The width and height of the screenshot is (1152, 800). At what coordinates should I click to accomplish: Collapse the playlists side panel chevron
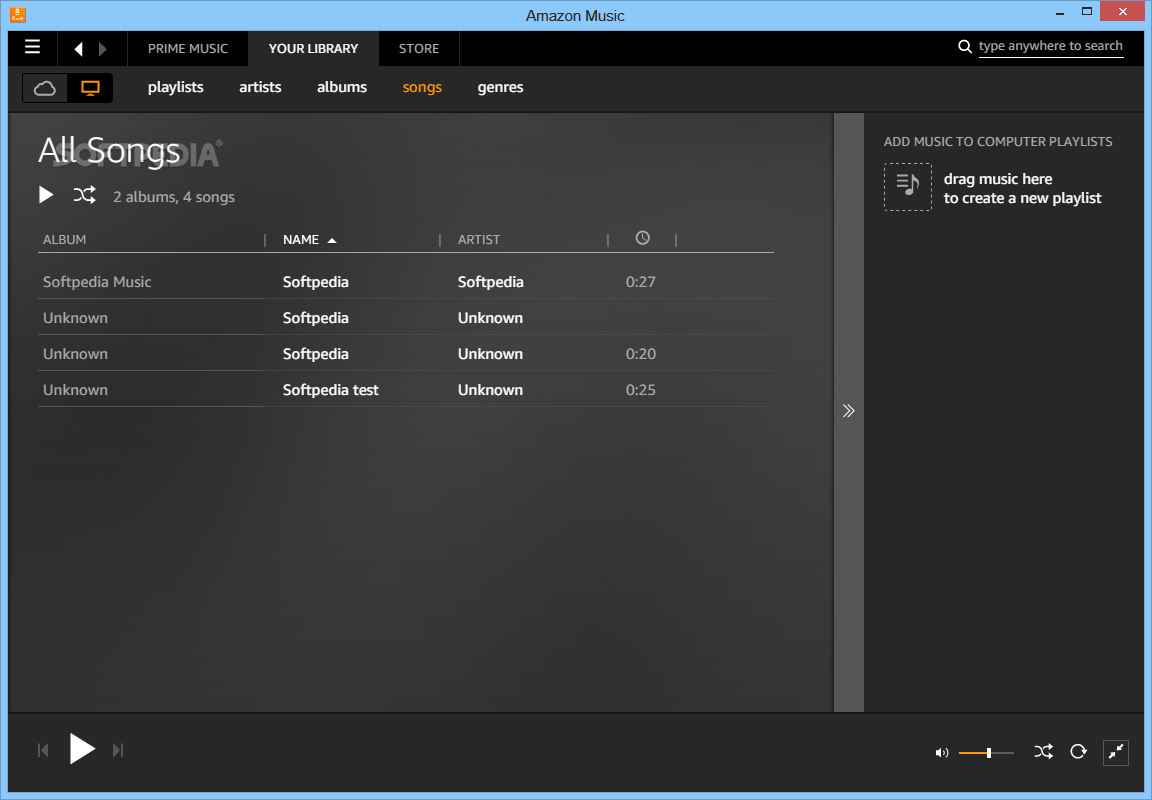849,411
